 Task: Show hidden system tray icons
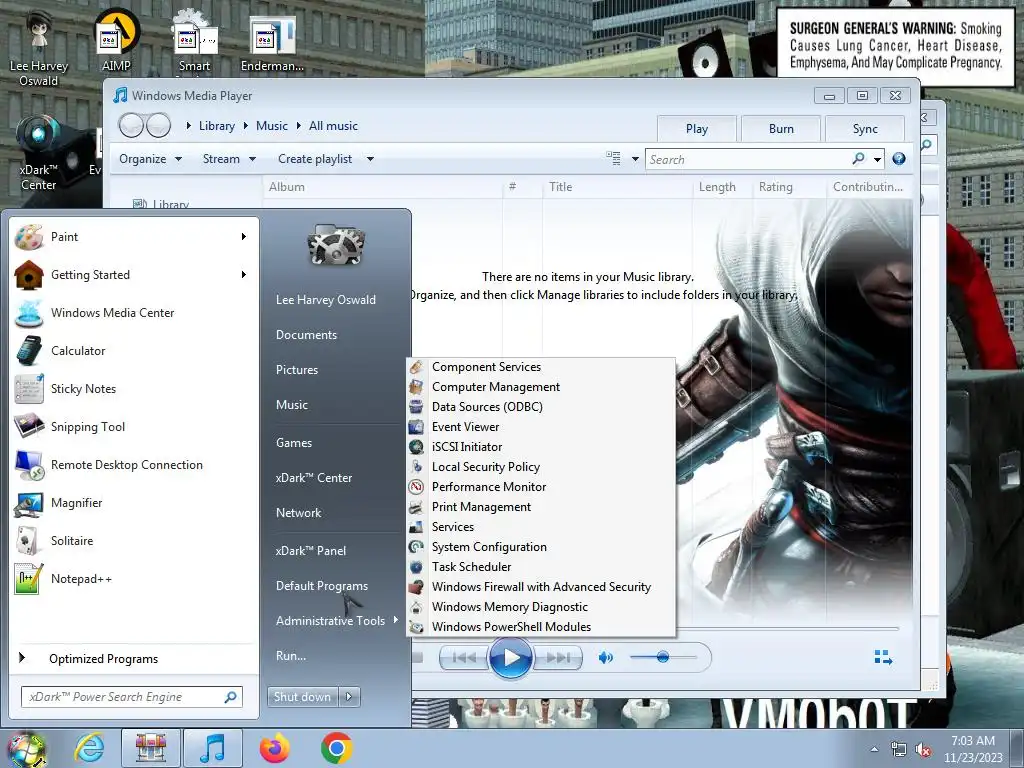(x=874, y=749)
